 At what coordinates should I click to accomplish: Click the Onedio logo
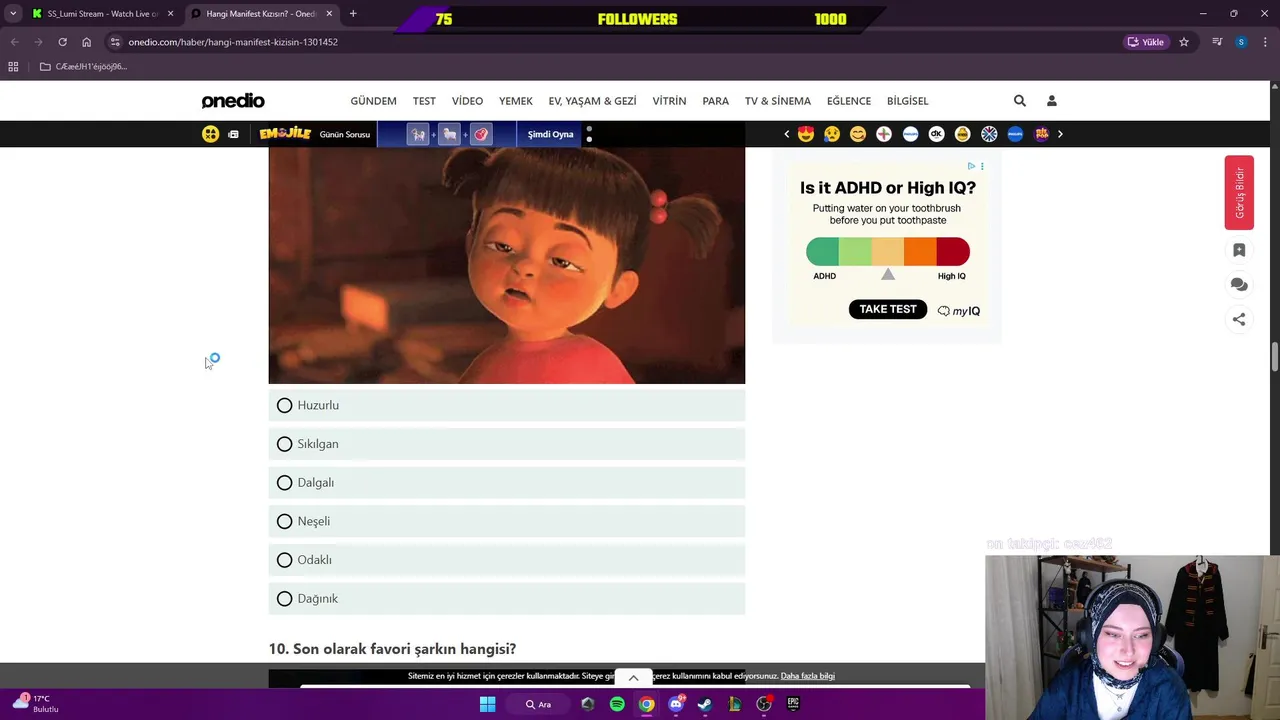pos(233,101)
